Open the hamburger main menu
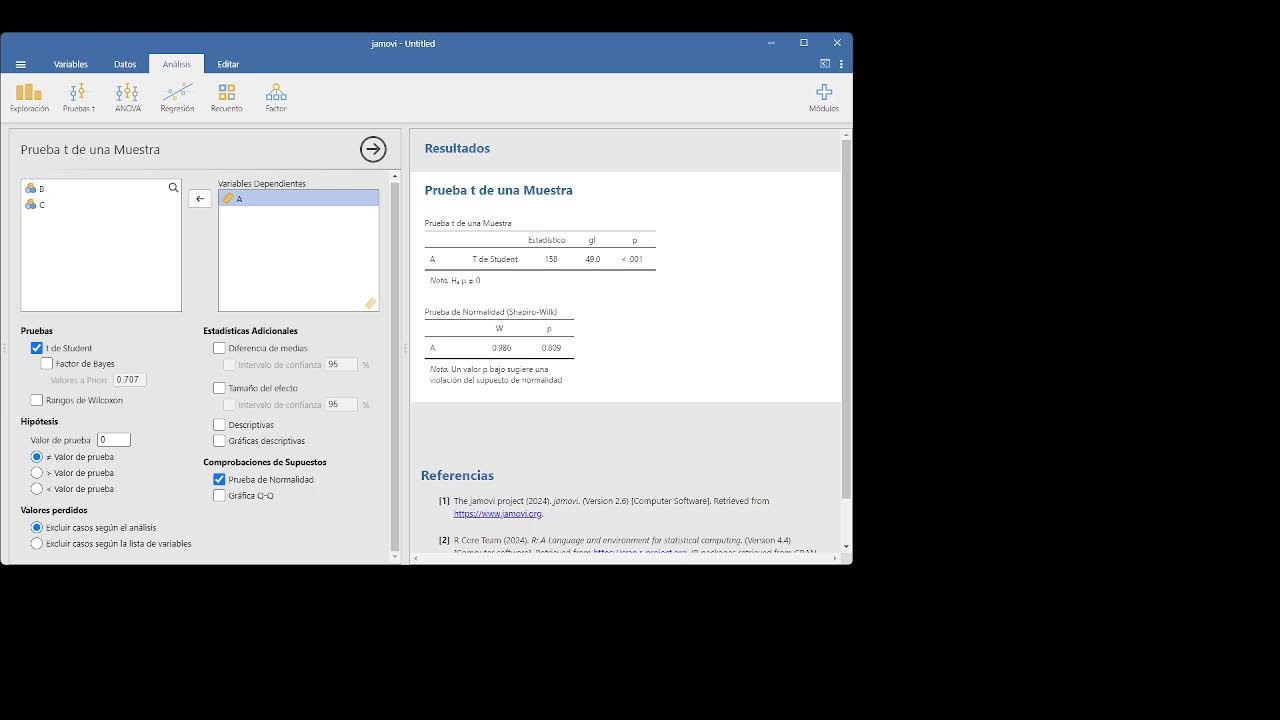This screenshot has width=1280, height=720. click(x=20, y=64)
